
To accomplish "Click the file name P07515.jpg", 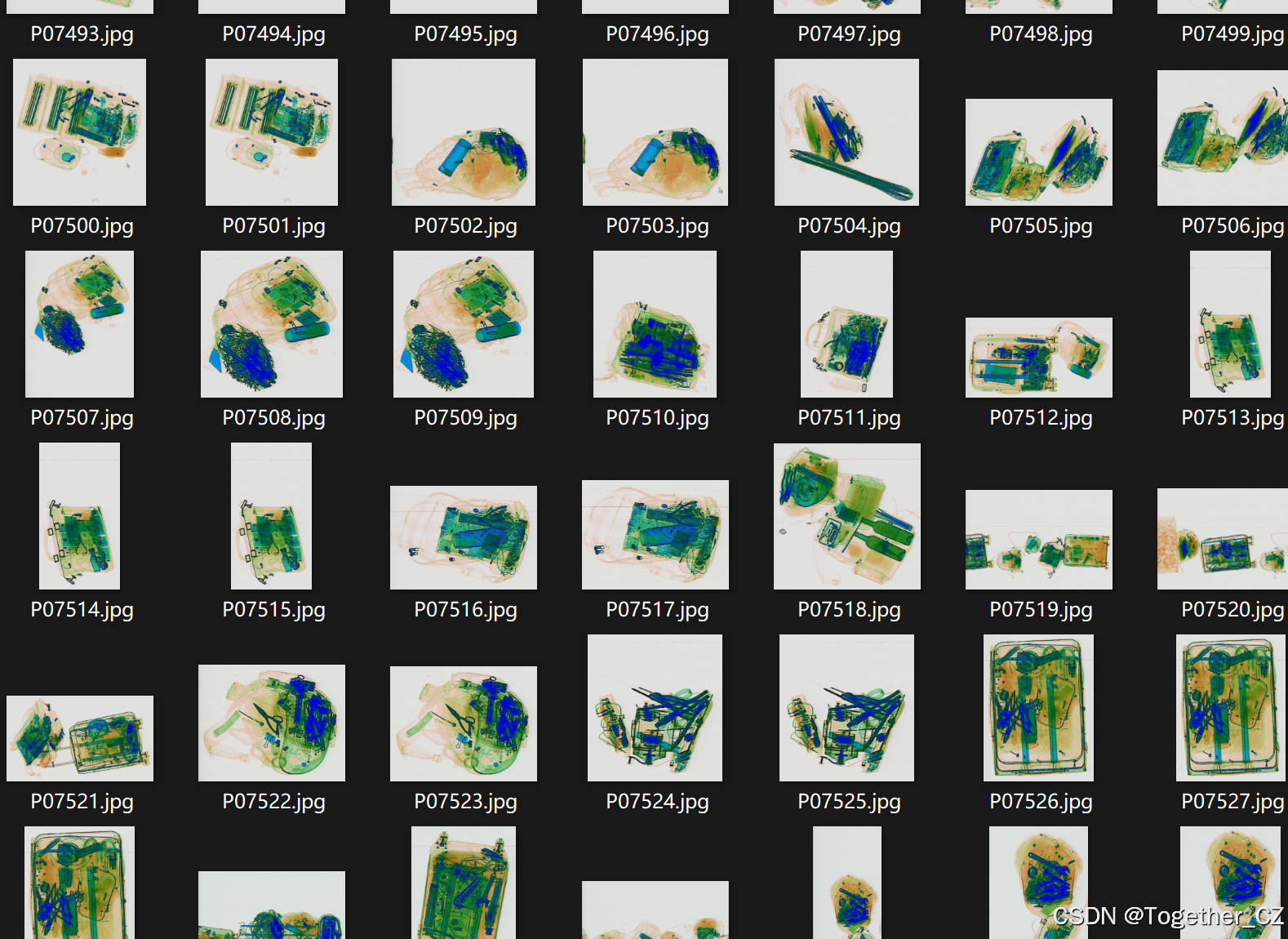I will click(273, 610).
